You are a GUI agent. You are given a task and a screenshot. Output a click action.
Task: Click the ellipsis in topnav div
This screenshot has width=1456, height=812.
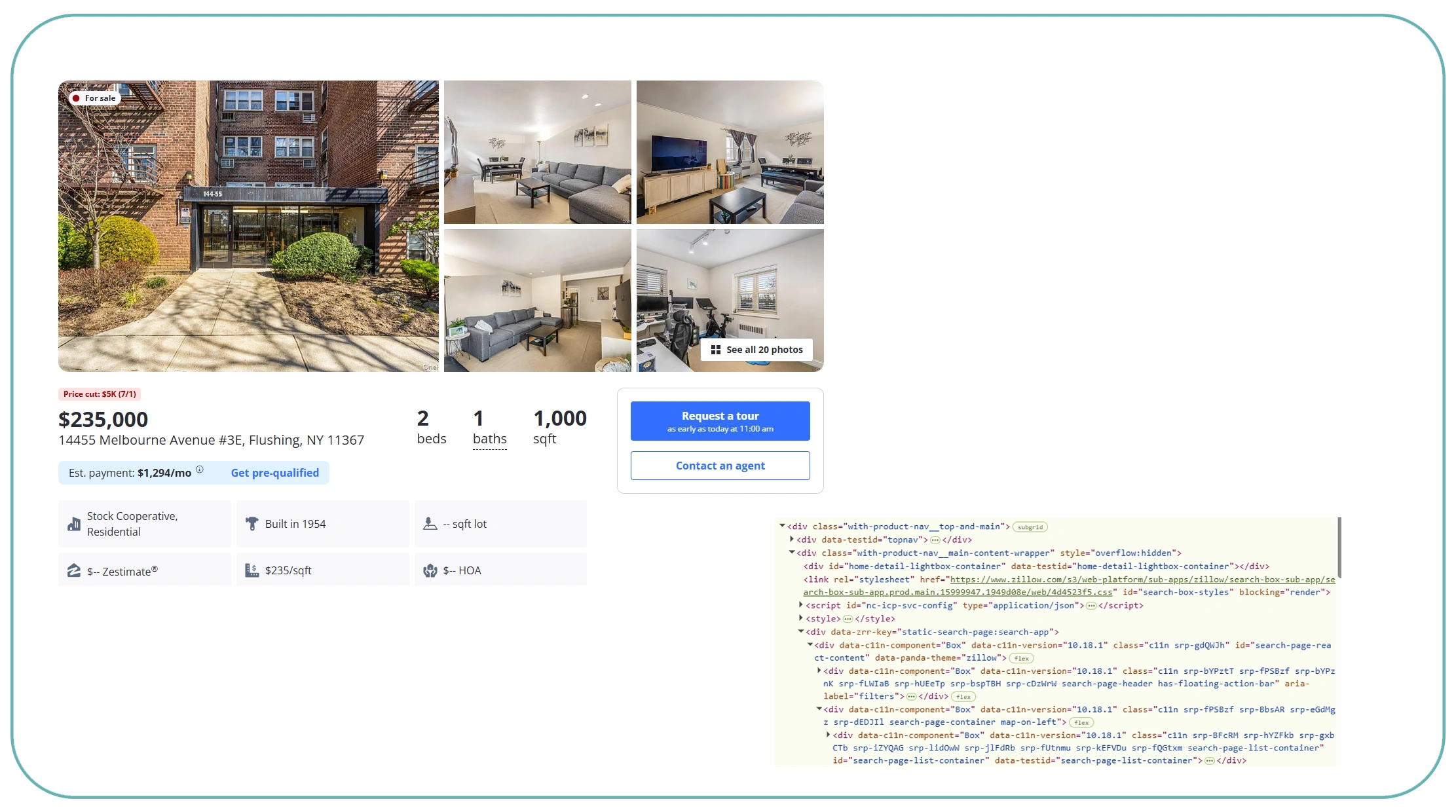click(935, 540)
